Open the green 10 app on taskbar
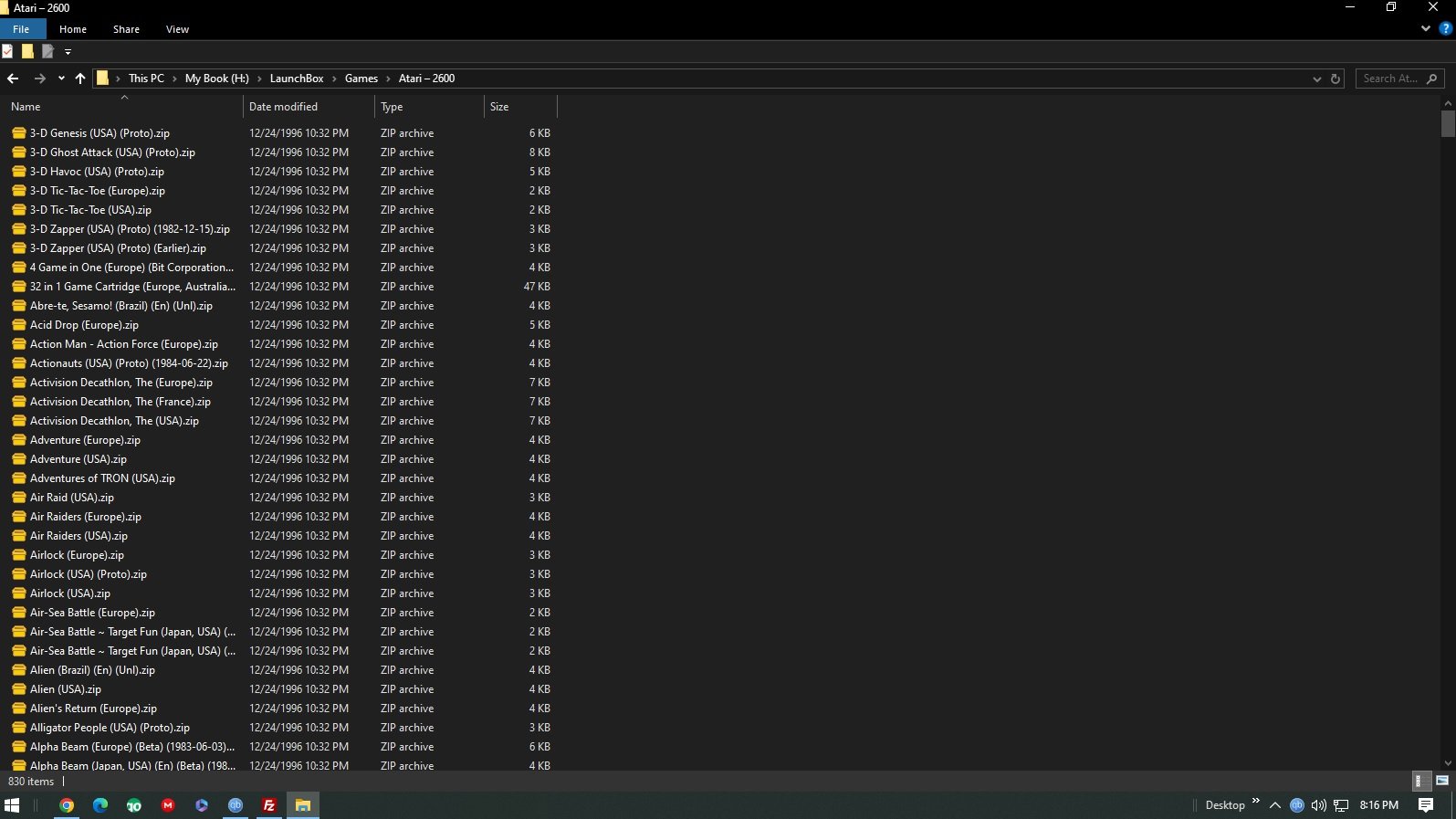 tap(134, 805)
